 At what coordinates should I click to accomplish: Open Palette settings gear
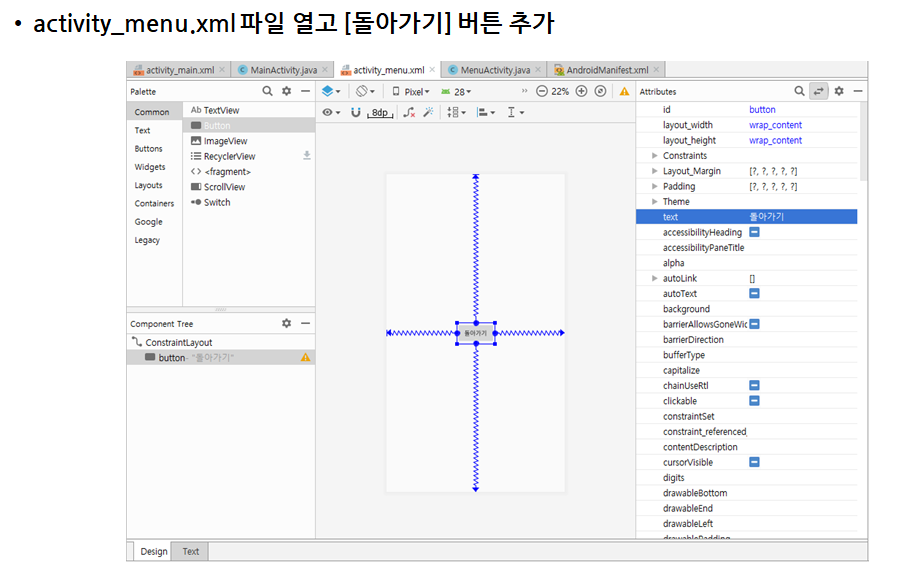click(x=287, y=91)
